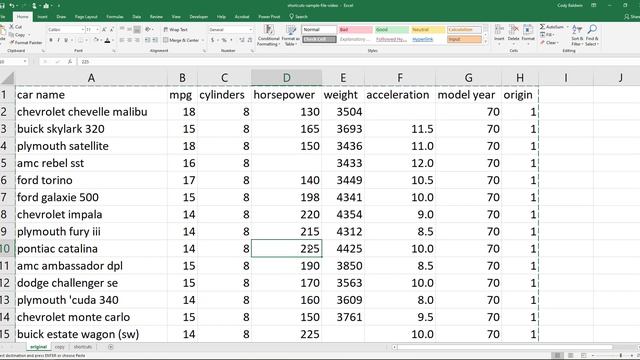Open the Merge & Center dropdown arrow
640x360 pixels.
coord(202,40)
